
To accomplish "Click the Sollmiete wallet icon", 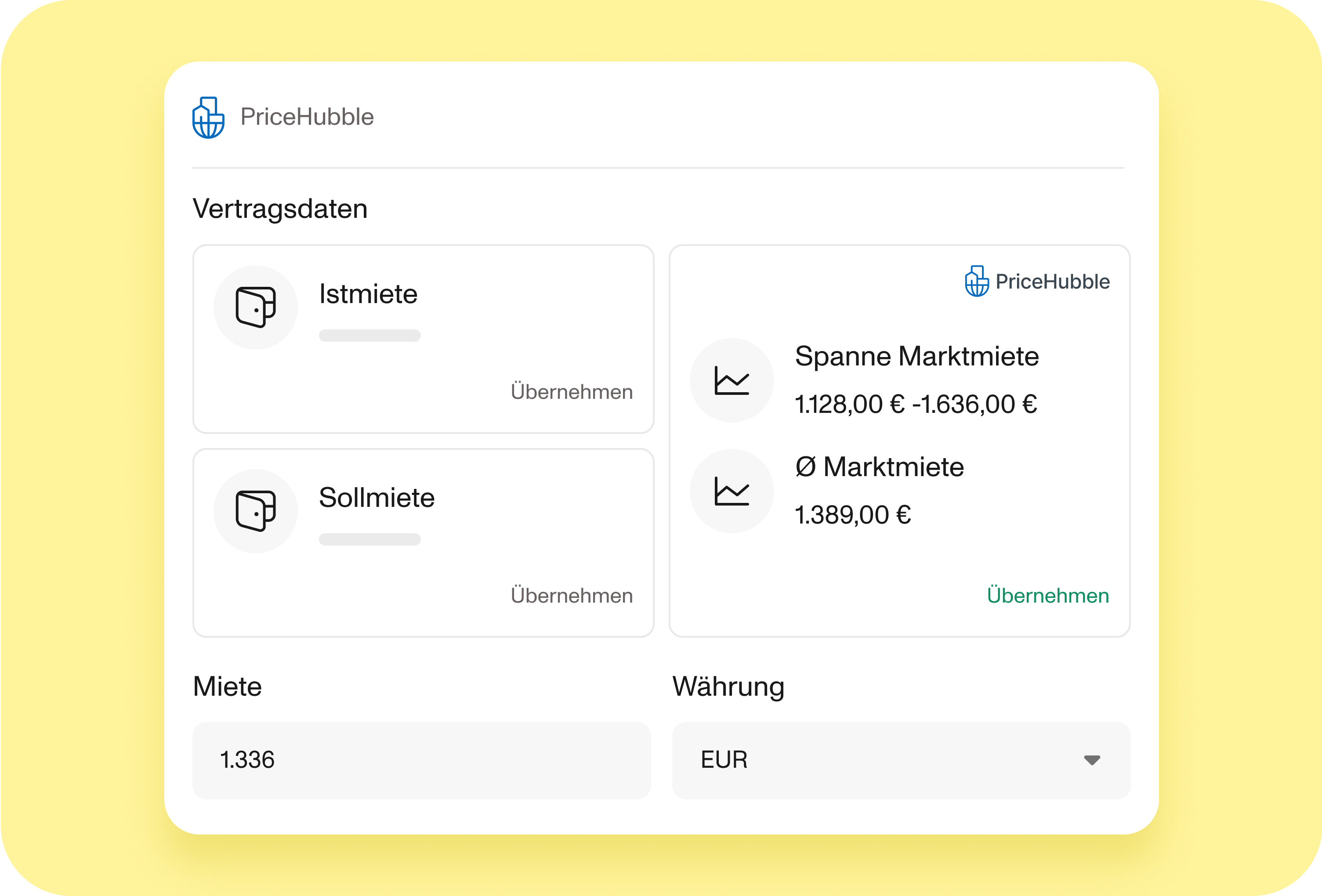I will coord(255,511).
